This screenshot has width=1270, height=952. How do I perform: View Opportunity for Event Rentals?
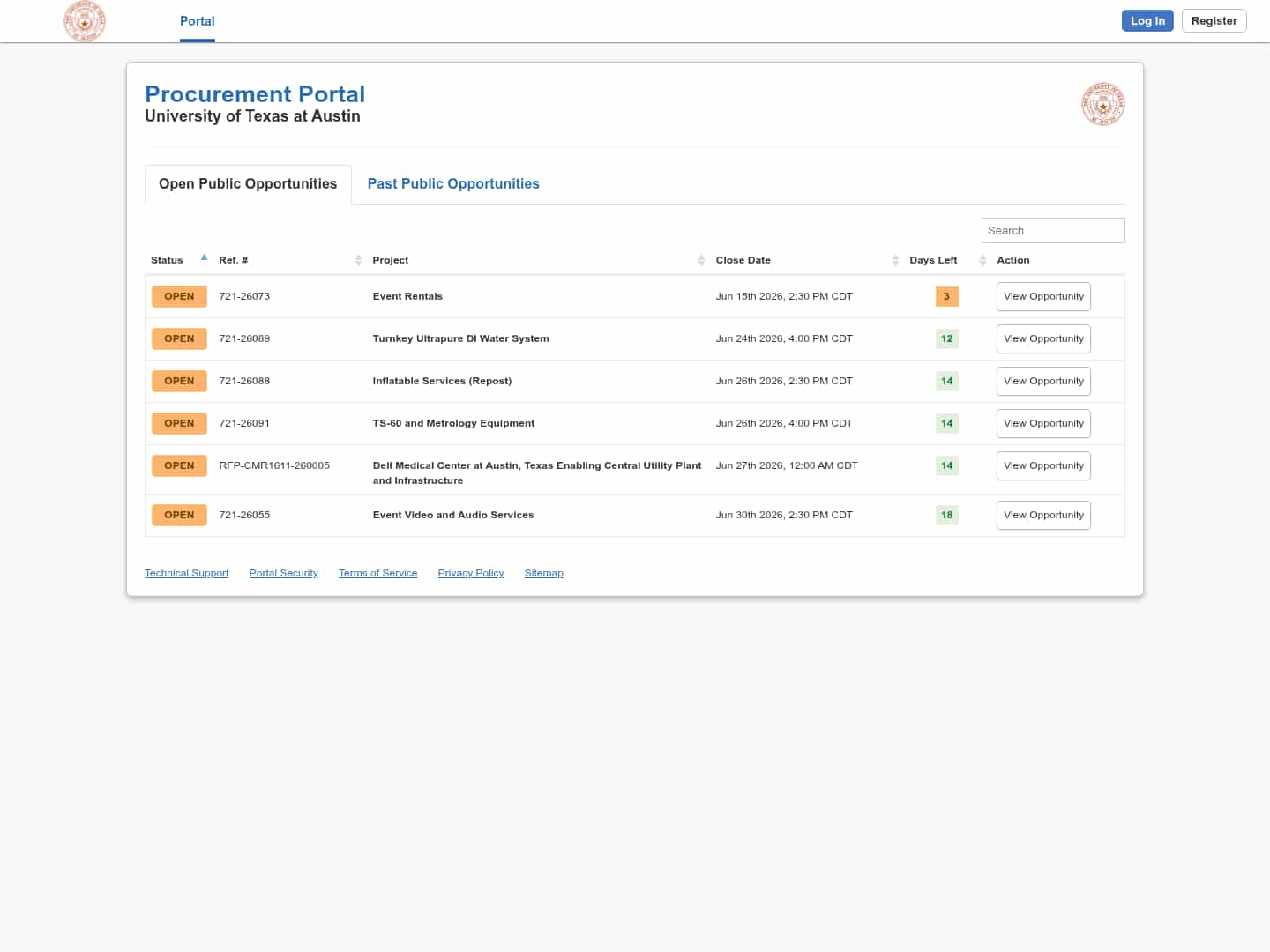(1043, 297)
